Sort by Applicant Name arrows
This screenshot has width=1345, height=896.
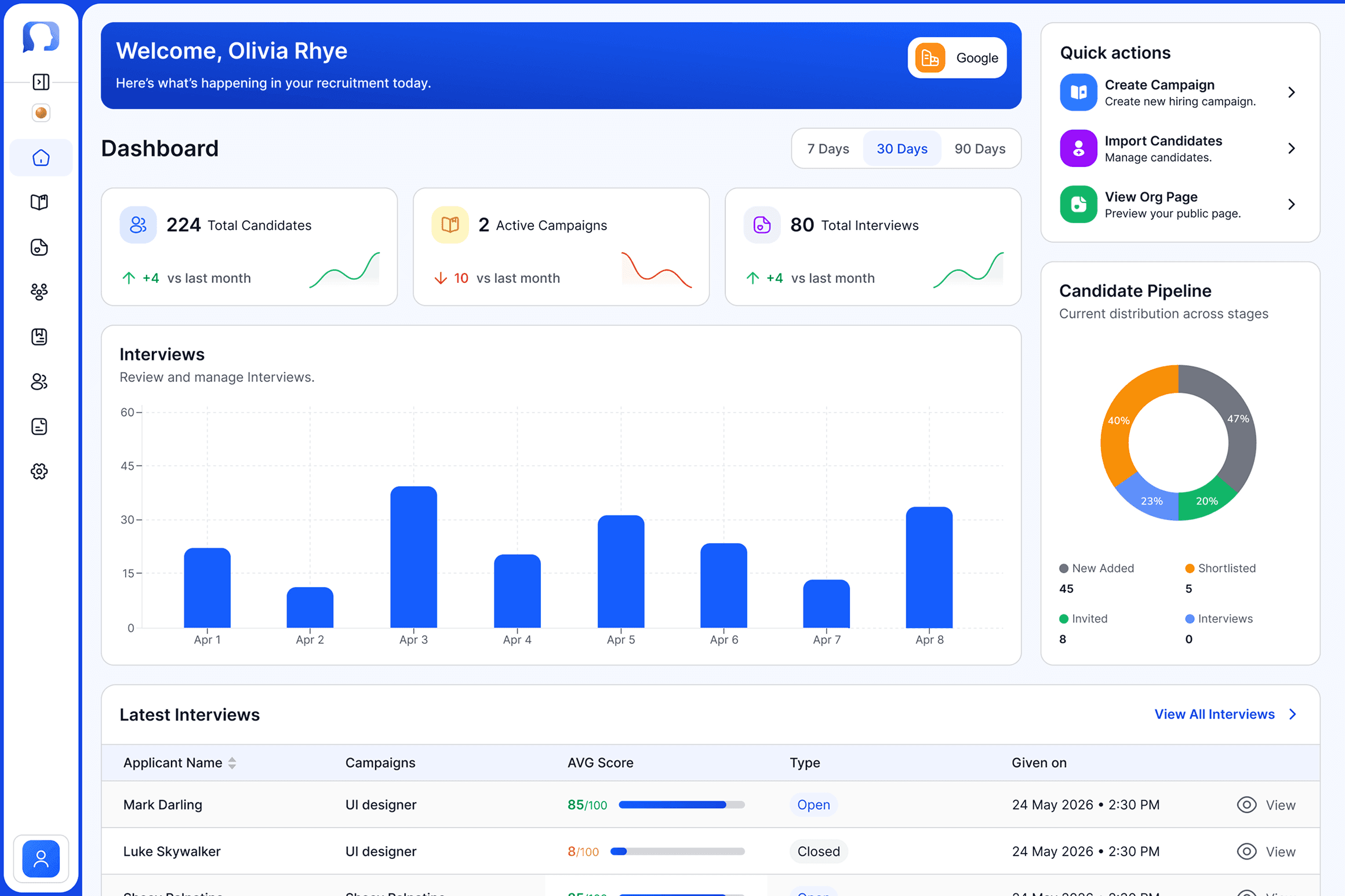(x=232, y=763)
